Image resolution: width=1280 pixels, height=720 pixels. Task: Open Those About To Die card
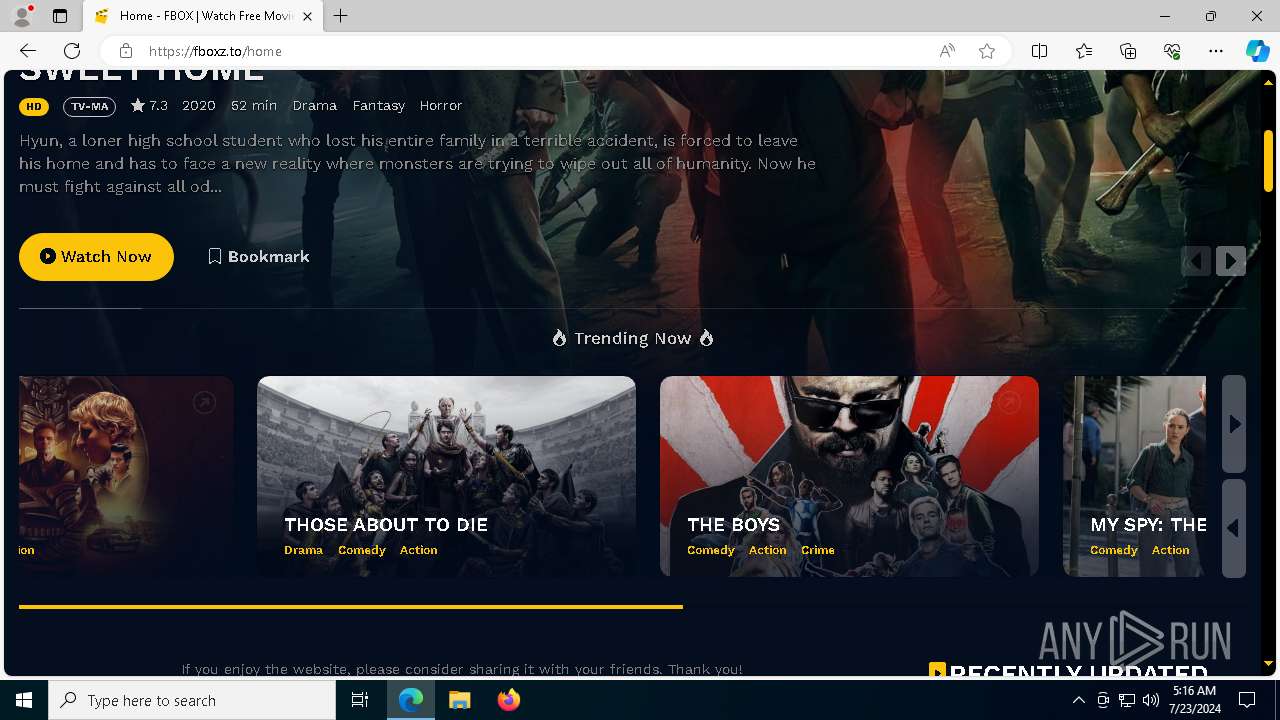click(x=446, y=476)
